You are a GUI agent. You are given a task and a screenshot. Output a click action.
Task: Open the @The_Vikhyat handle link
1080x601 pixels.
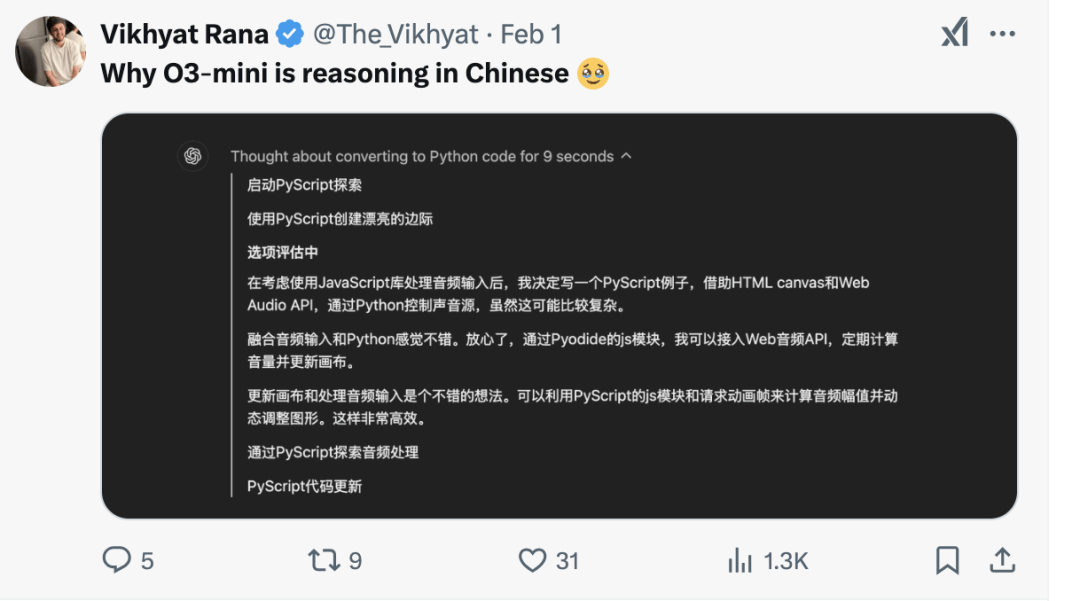coord(395,34)
